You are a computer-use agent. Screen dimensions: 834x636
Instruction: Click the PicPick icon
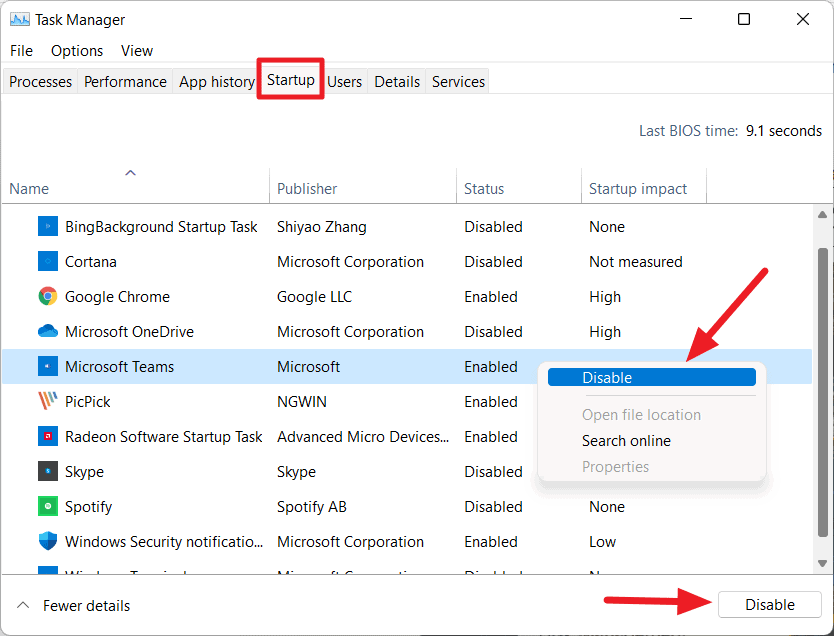[47, 401]
